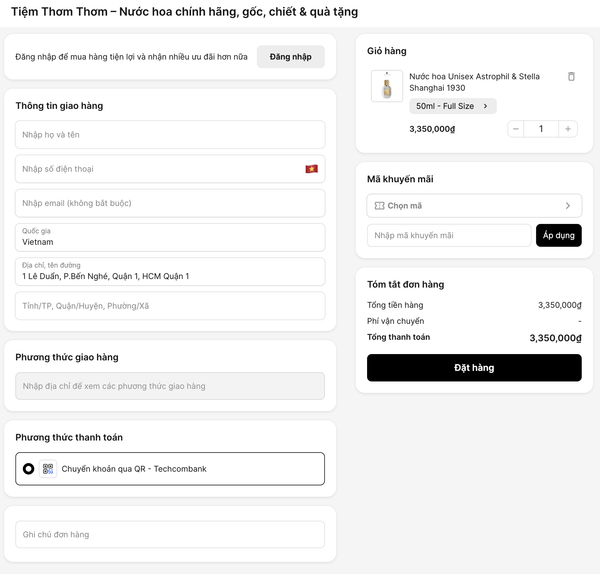The image size is (600, 574).
Task: Click the QR code payment icon
Action: [x=48, y=468]
